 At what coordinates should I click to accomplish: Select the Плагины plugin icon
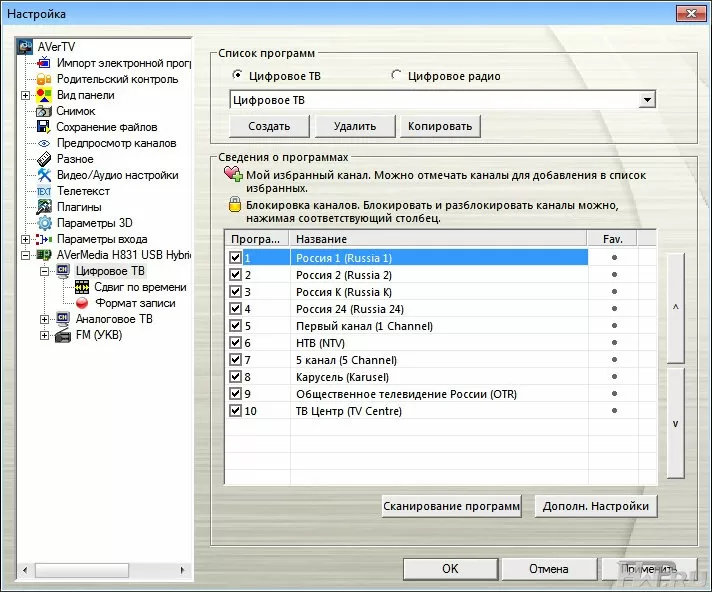(44, 207)
